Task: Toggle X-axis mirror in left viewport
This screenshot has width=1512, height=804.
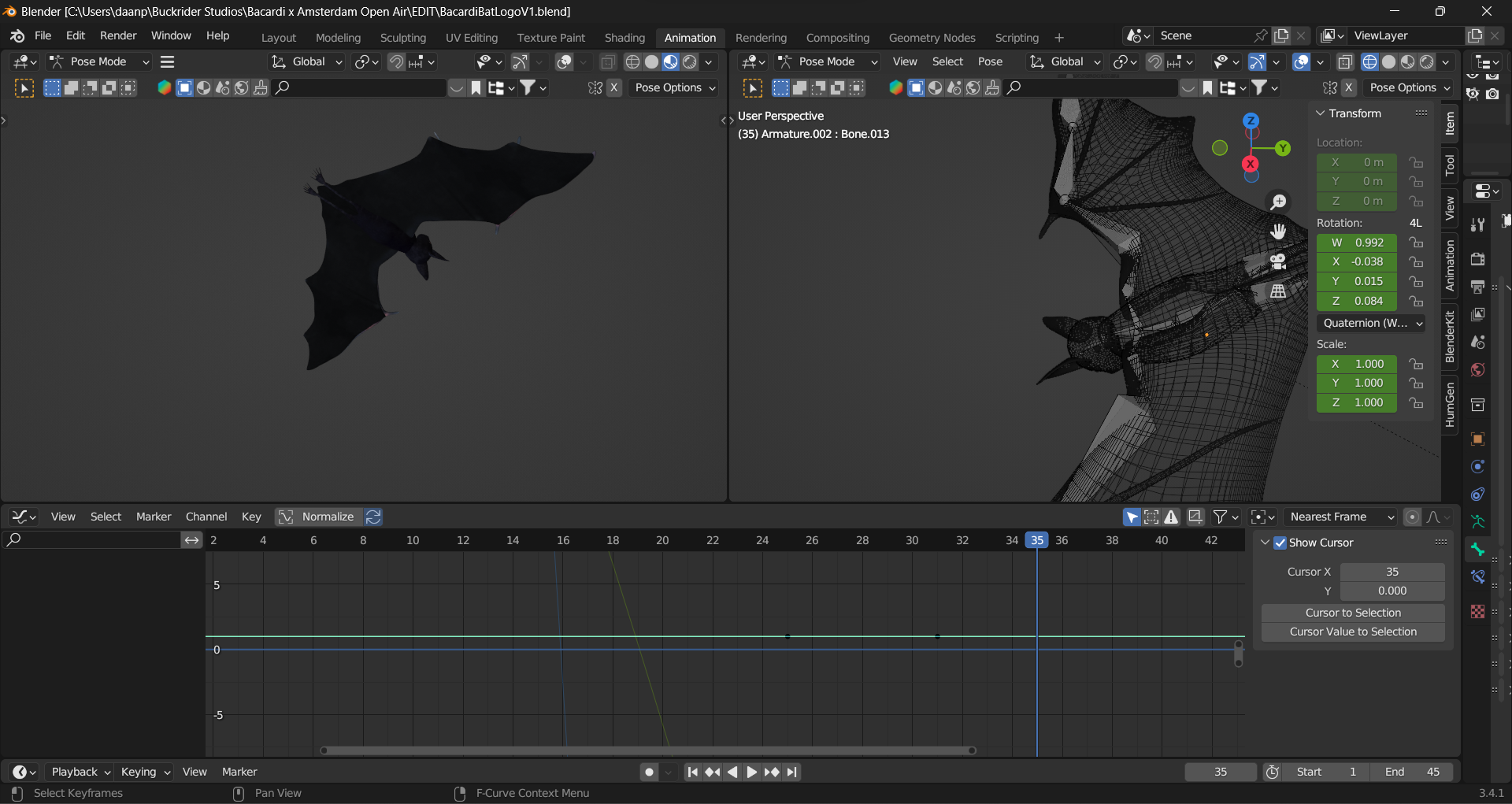Action: coord(613,87)
